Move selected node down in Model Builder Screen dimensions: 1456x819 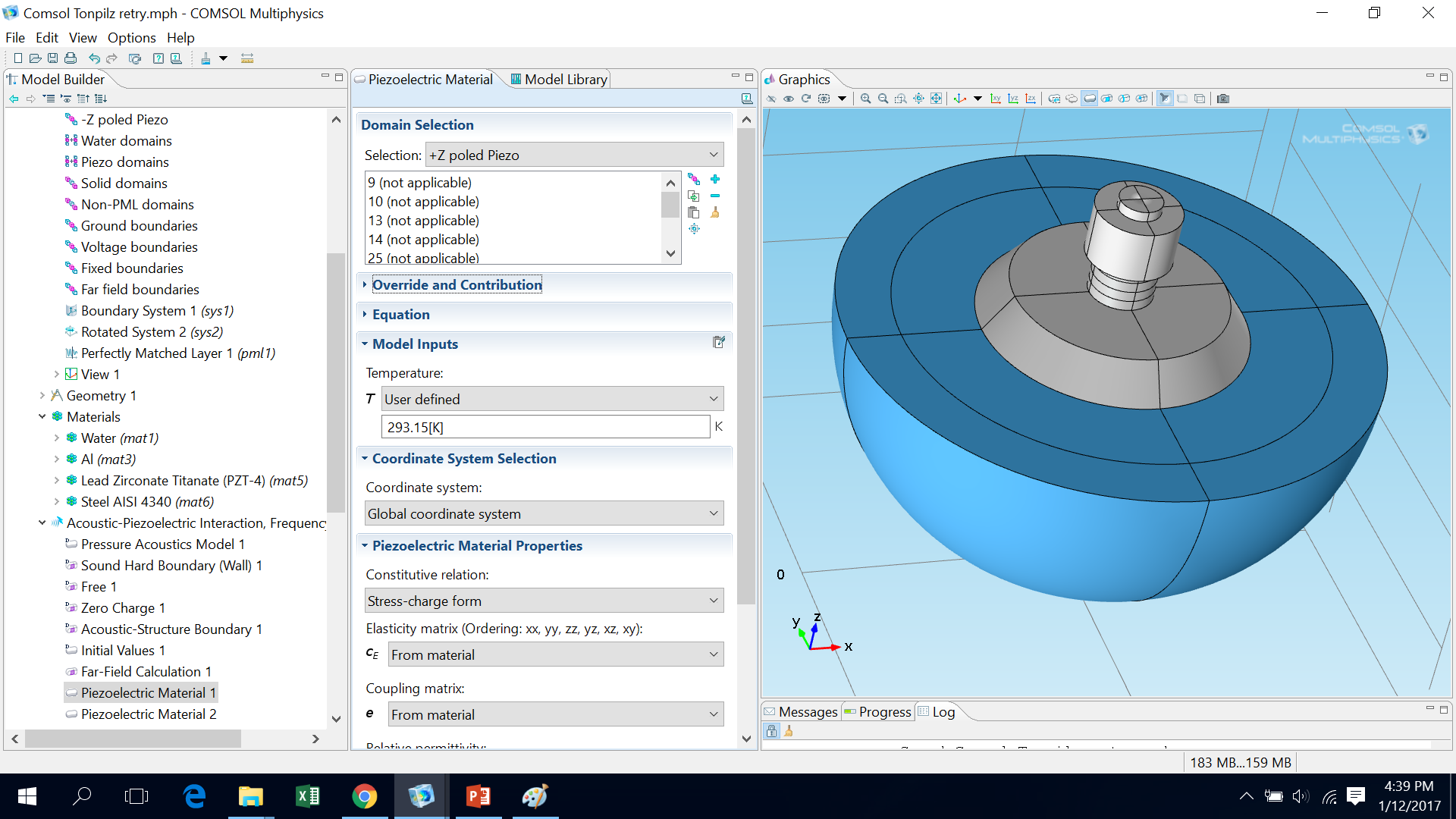pyautogui.click(x=101, y=99)
